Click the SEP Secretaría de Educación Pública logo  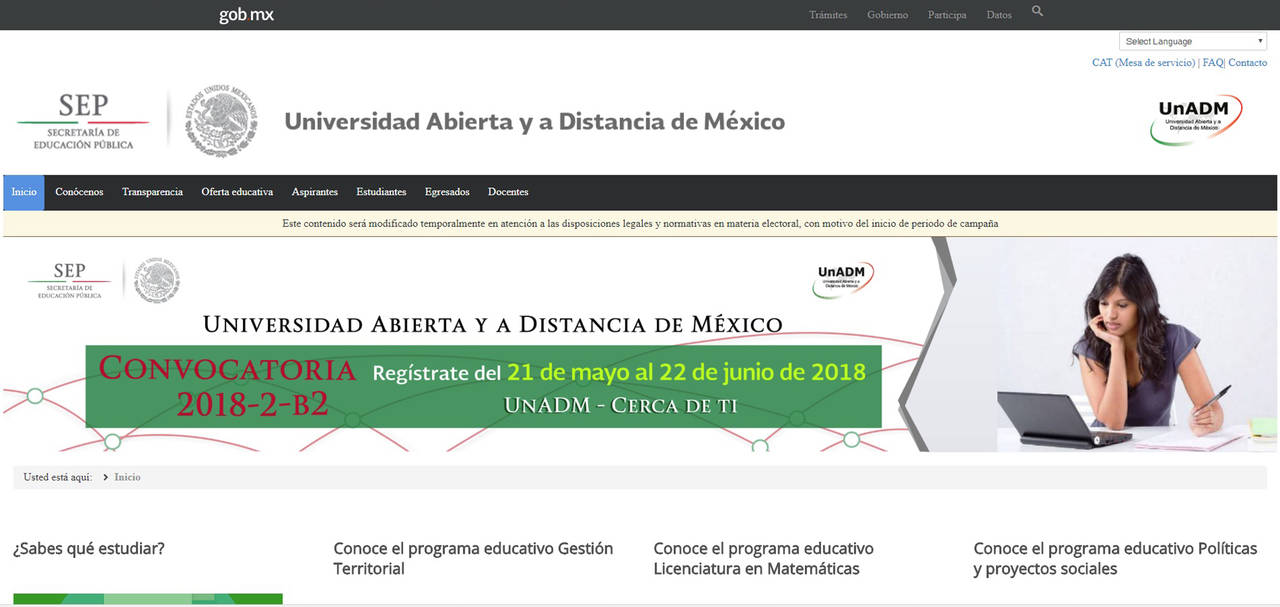click(83, 122)
